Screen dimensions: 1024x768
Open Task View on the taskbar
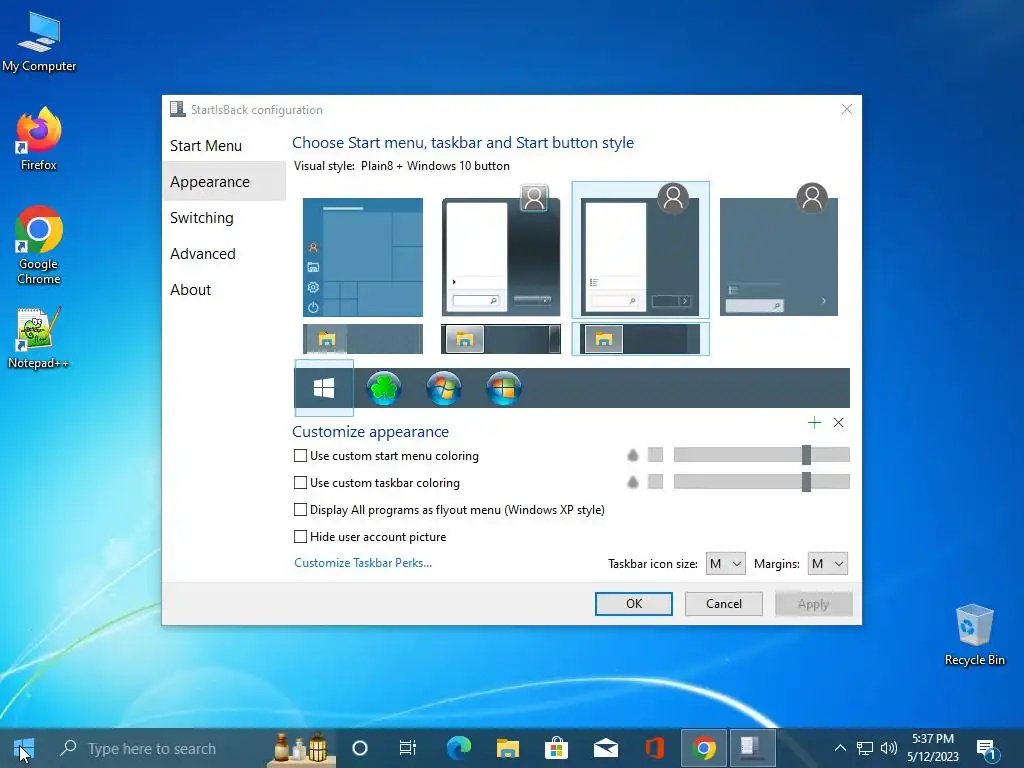click(408, 748)
